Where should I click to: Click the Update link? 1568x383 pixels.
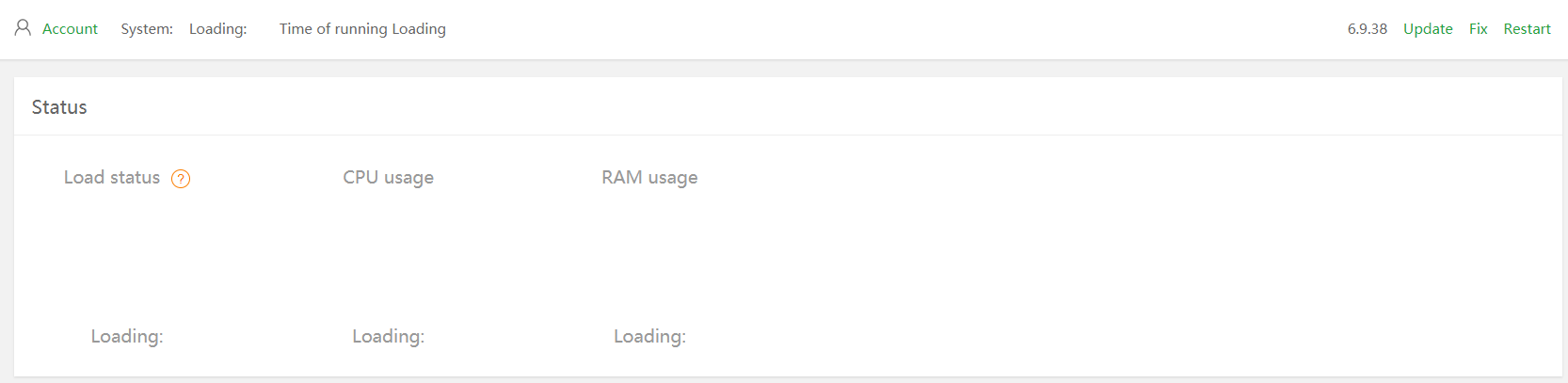1428,29
